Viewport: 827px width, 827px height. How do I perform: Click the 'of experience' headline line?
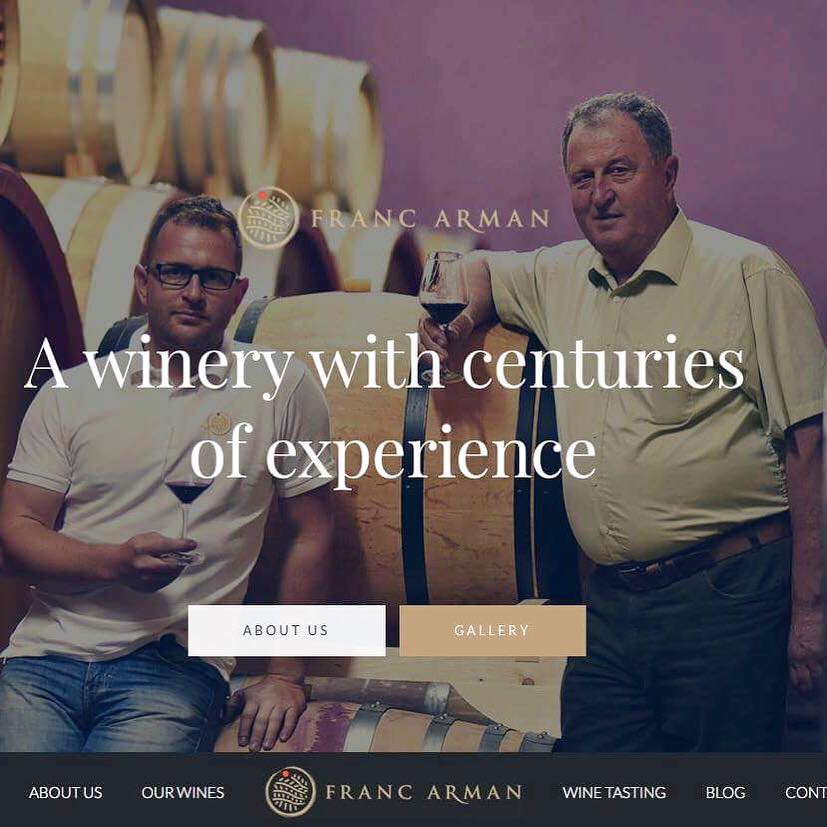[x=393, y=453]
